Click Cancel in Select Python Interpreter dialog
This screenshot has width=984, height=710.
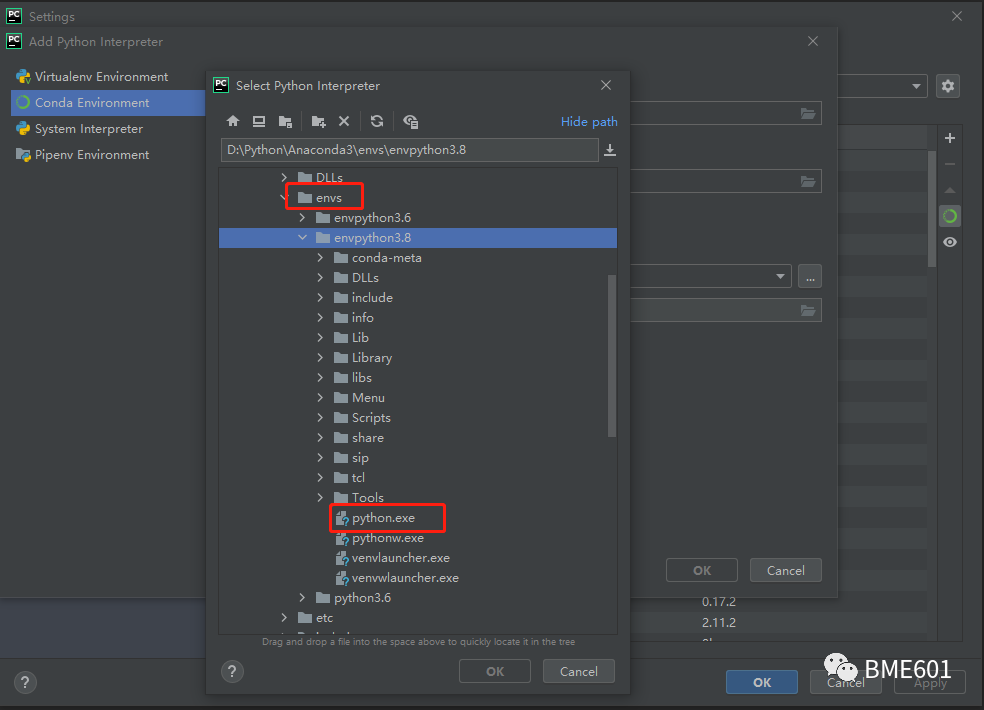pos(579,672)
